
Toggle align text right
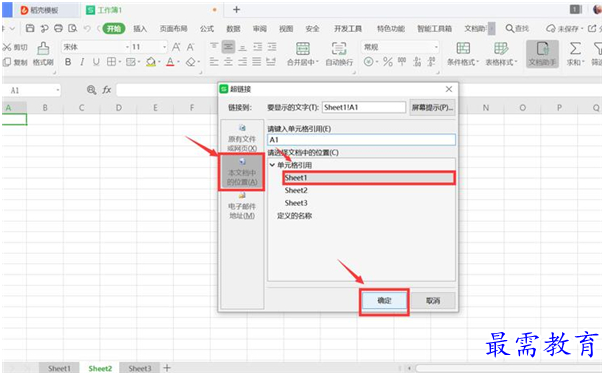pyautogui.click(x=243, y=62)
